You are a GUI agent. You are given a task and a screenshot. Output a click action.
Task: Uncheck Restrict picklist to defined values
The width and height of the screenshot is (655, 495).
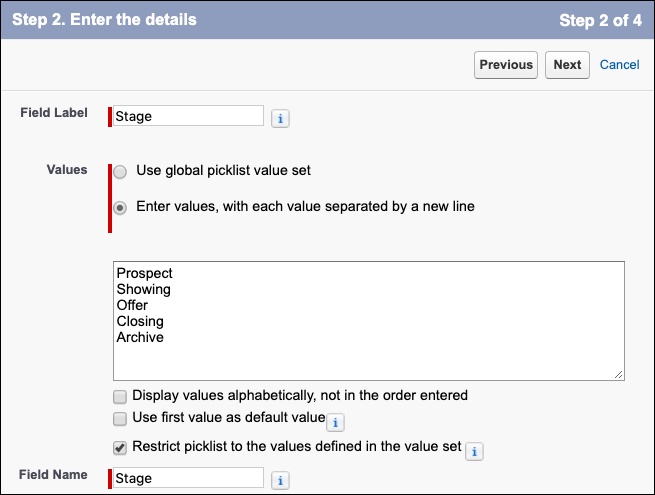pyautogui.click(x=120, y=448)
